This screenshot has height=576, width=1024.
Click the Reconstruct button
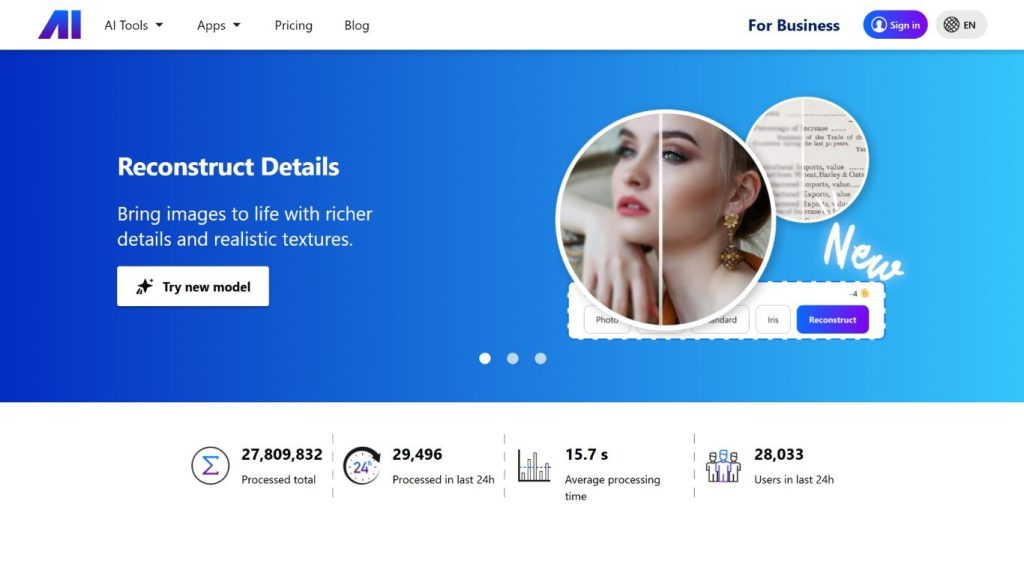tap(833, 319)
